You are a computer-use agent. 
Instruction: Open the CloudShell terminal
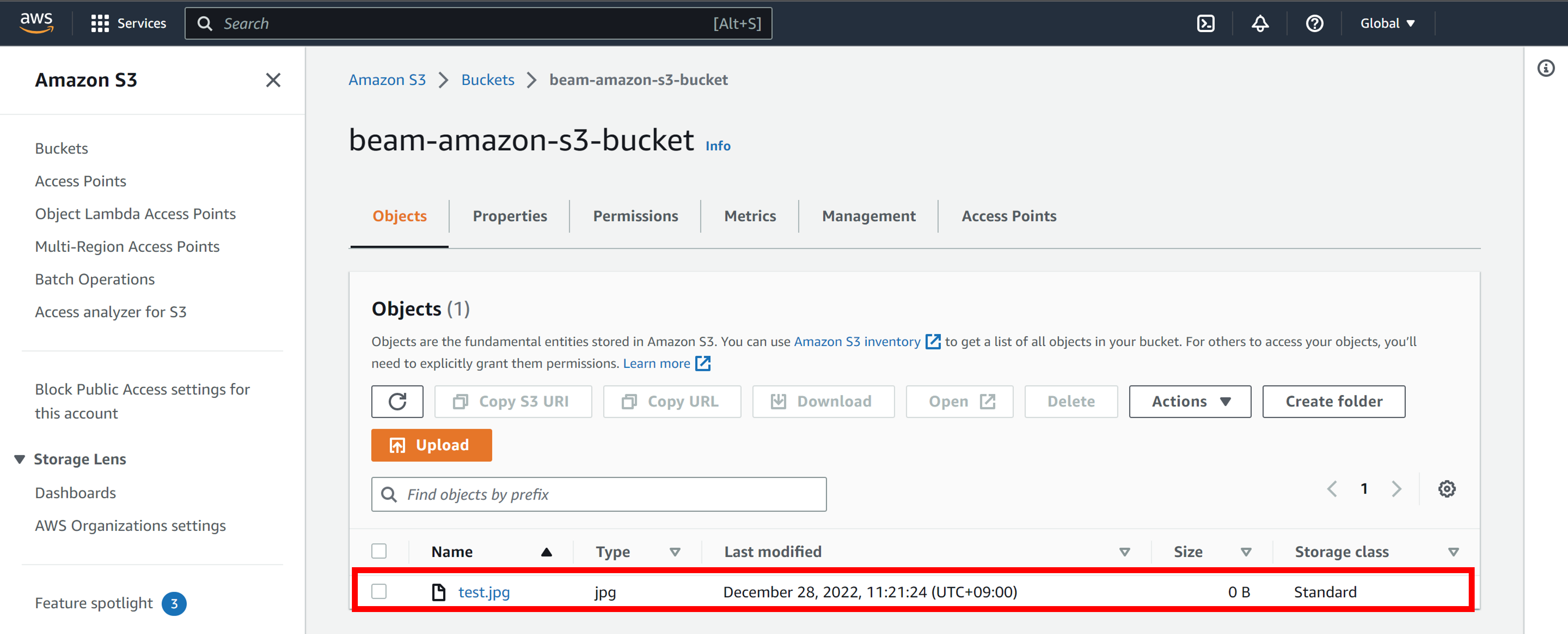(1206, 23)
